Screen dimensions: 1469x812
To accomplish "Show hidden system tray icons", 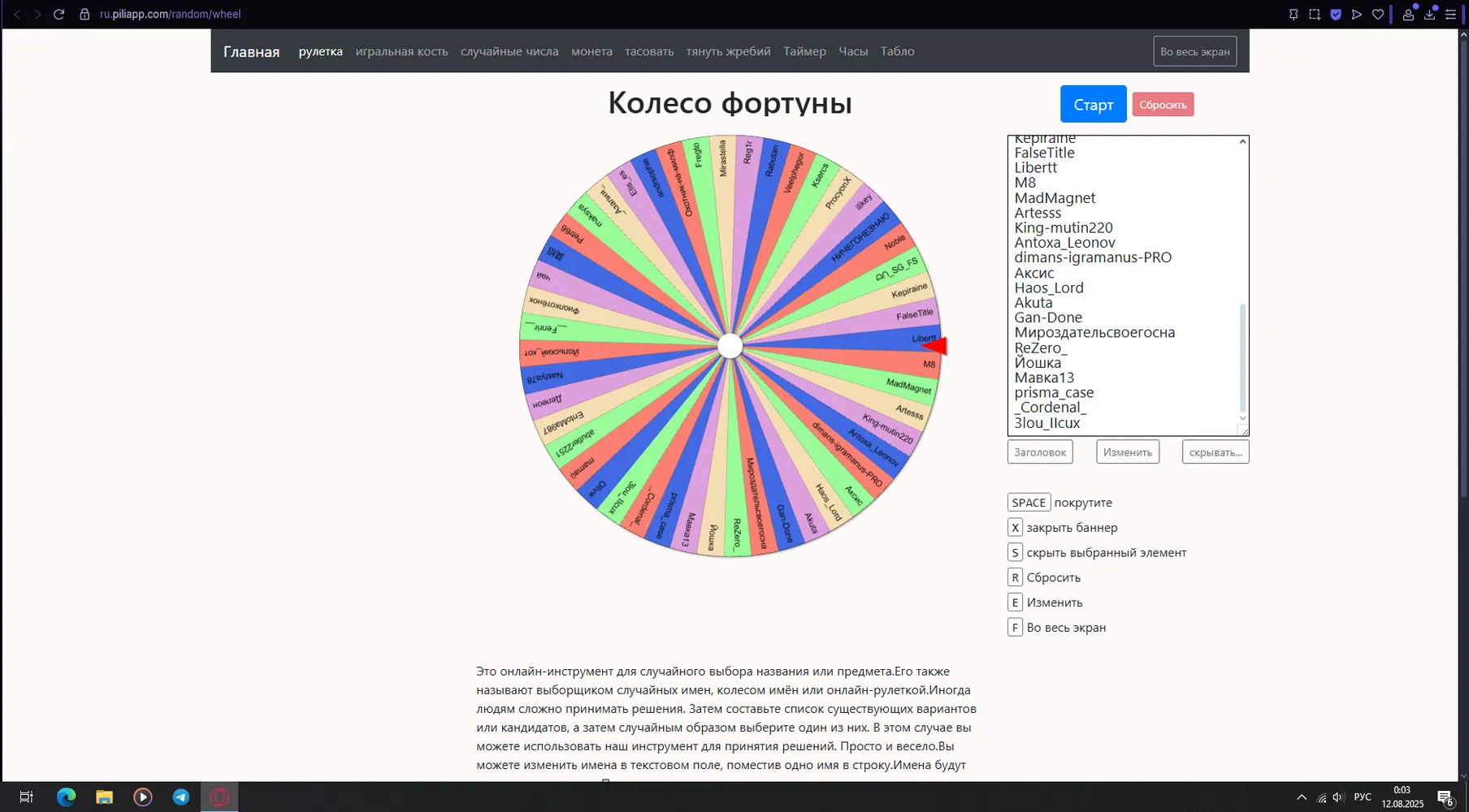I will coord(1302,797).
